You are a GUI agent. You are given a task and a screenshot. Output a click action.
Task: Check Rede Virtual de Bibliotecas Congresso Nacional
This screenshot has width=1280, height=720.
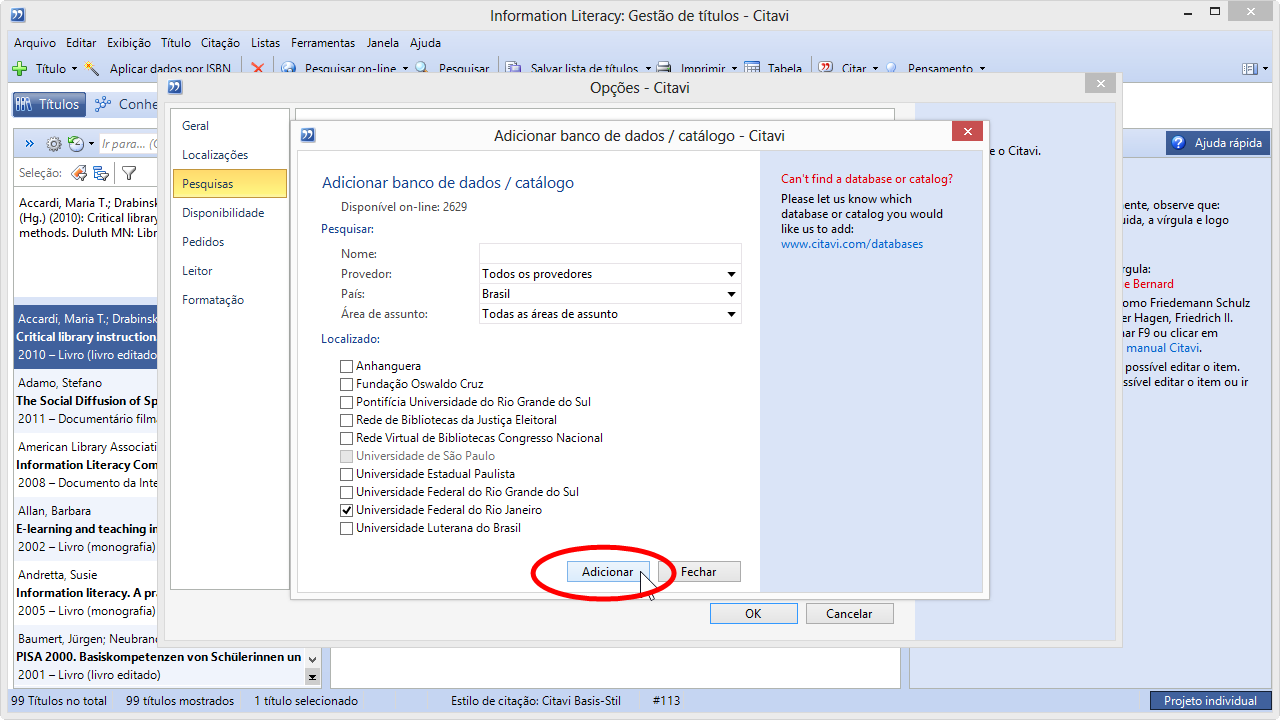(x=346, y=438)
